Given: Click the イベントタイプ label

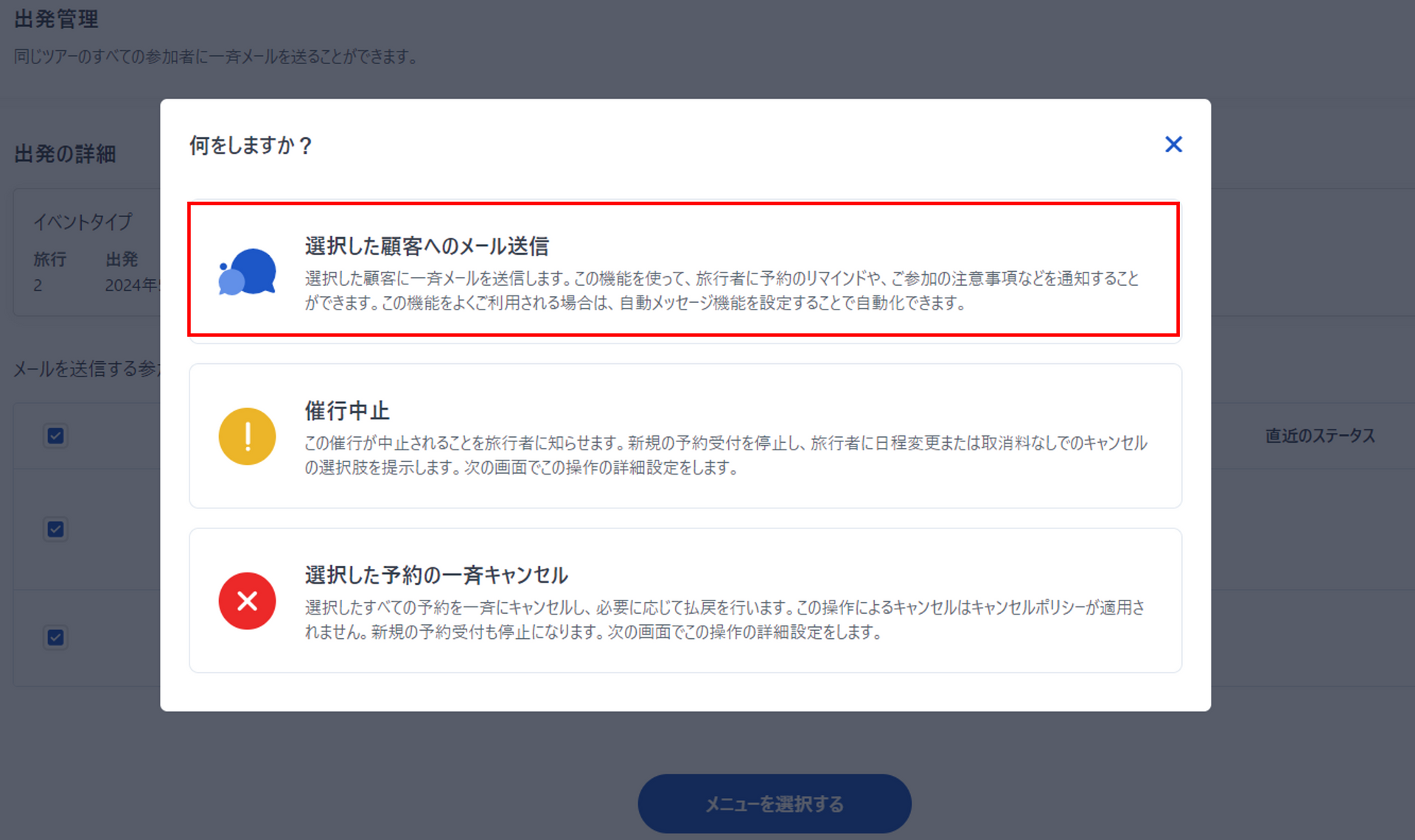Looking at the screenshot, I should [x=83, y=221].
